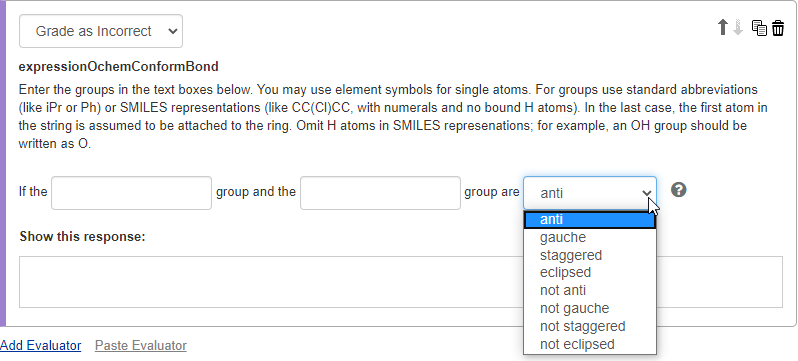Choose not eclipsed at list bottom
The image size is (798, 361).
pyautogui.click(x=590, y=344)
